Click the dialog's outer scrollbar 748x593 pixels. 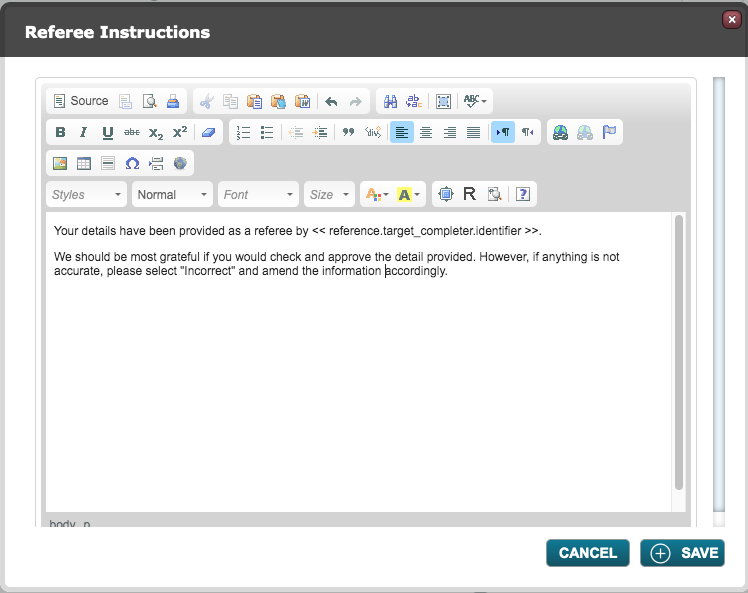719,294
